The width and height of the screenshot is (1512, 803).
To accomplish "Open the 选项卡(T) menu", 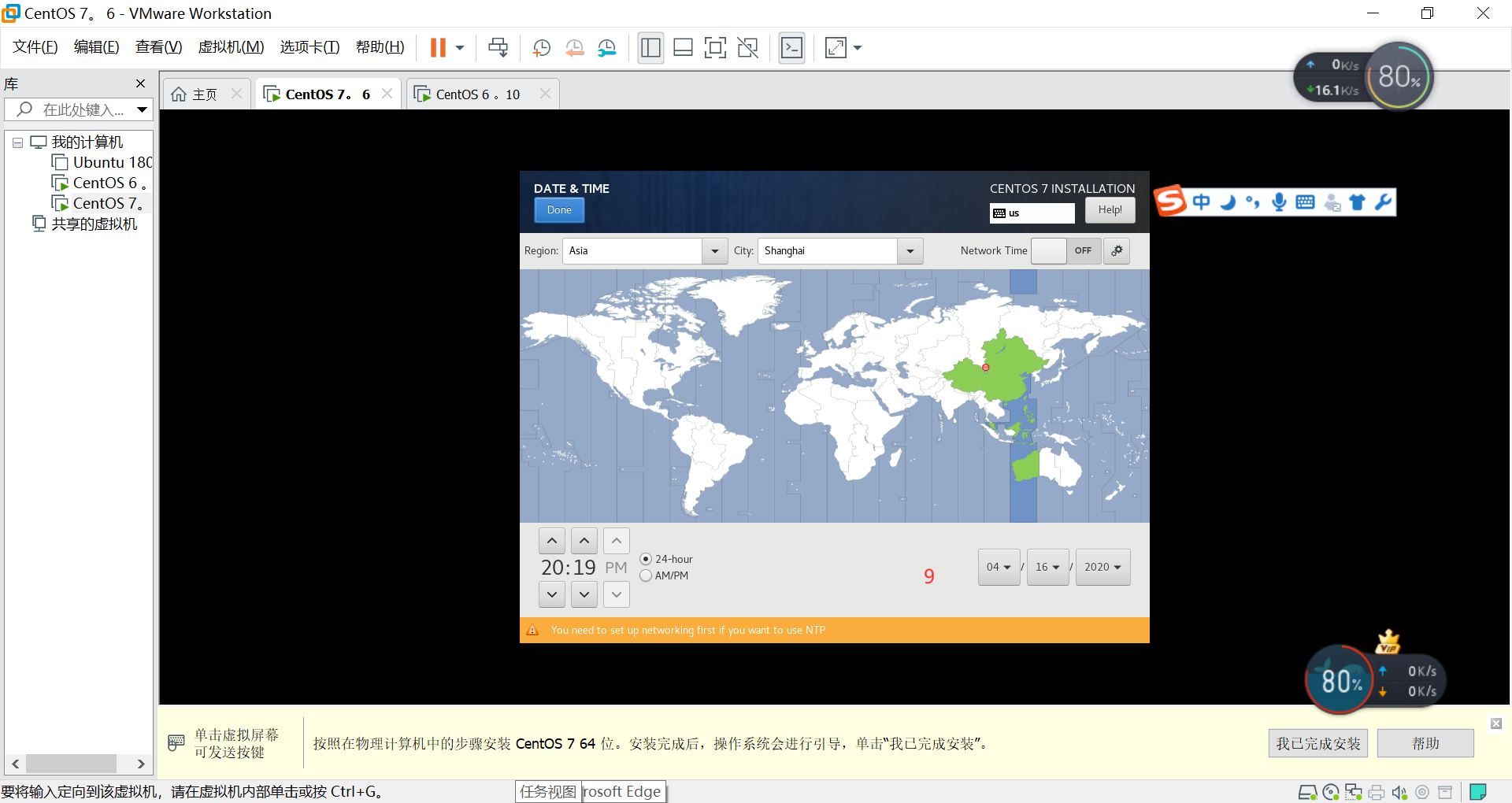I will (310, 47).
